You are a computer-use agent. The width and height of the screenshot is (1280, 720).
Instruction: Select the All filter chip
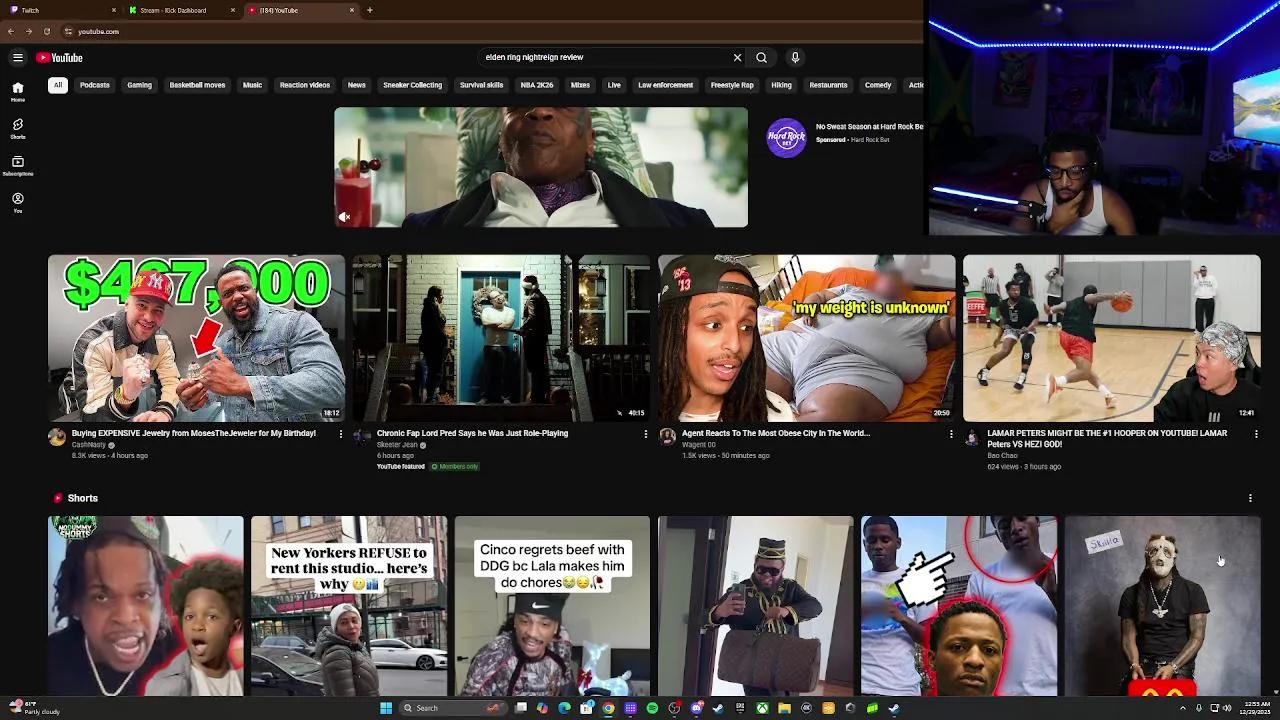(x=58, y=85)
